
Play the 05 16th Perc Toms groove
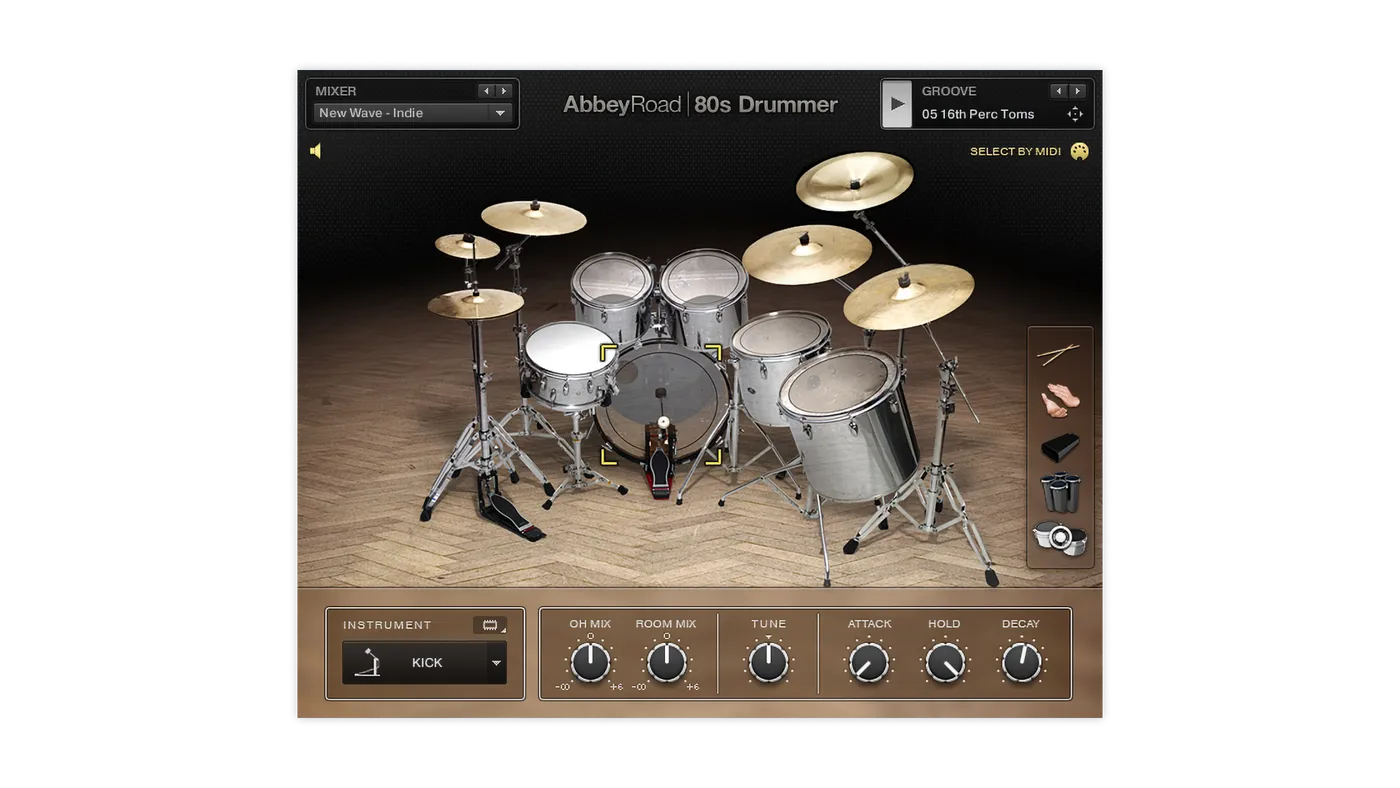click(x=897, y=104)
